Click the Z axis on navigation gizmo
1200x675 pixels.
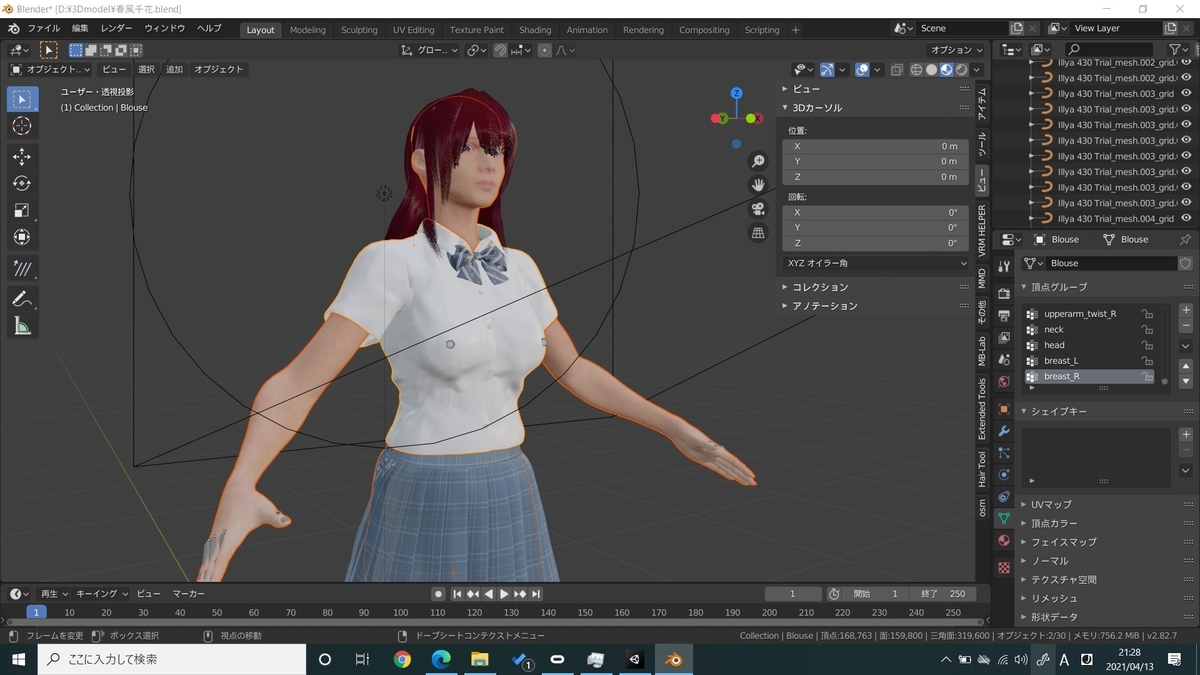pyautogui.click(x=736, y=93)
